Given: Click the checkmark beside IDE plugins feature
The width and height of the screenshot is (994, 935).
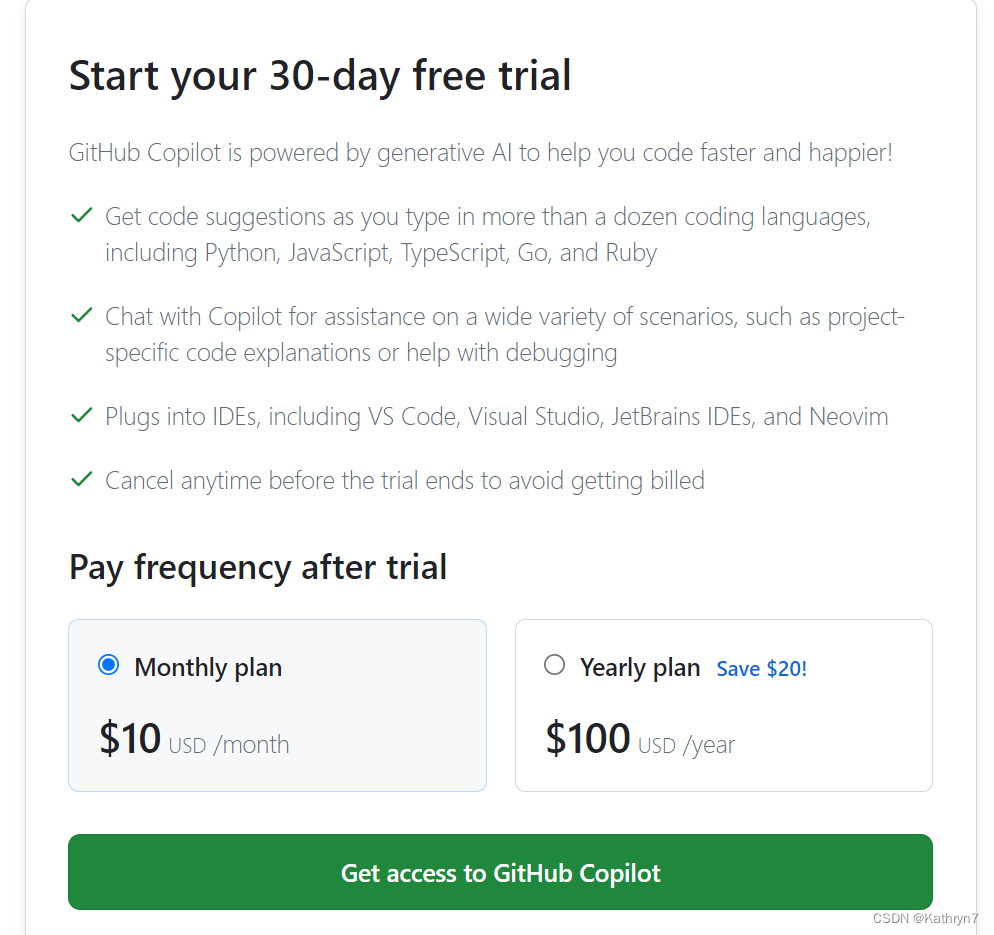Looking at the screenshot, I should click(x=81, y=415).
